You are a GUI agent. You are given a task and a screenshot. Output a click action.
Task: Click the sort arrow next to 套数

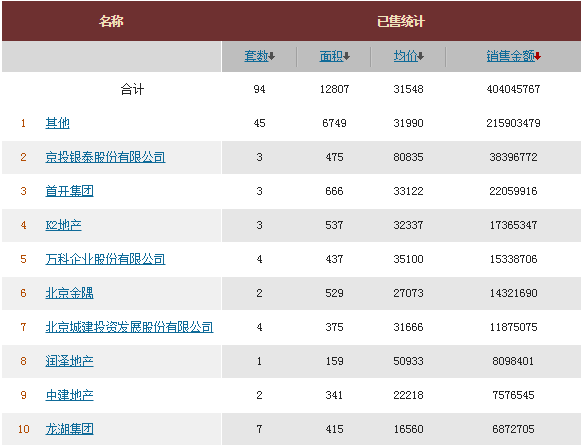click(272, 56)
